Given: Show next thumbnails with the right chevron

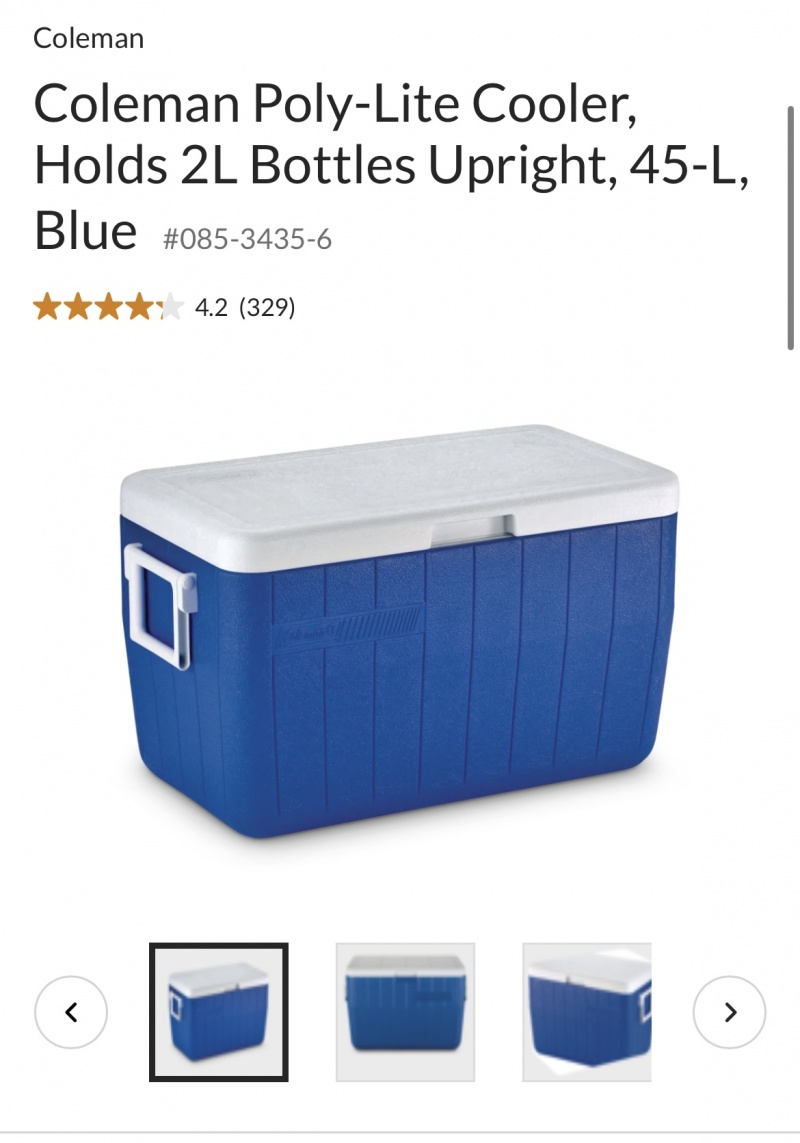Looking at the screenshot, I should [x=729, y=1012].
